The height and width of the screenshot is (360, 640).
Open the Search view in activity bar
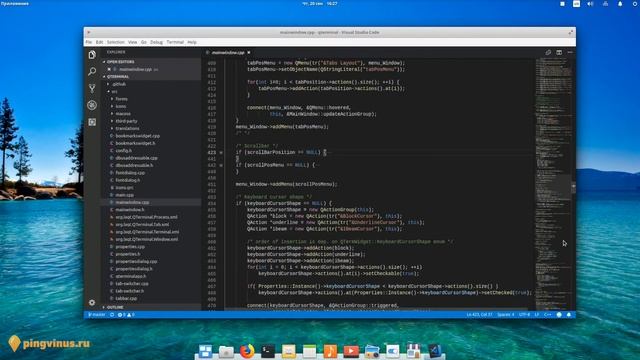[x=92, y=71]
